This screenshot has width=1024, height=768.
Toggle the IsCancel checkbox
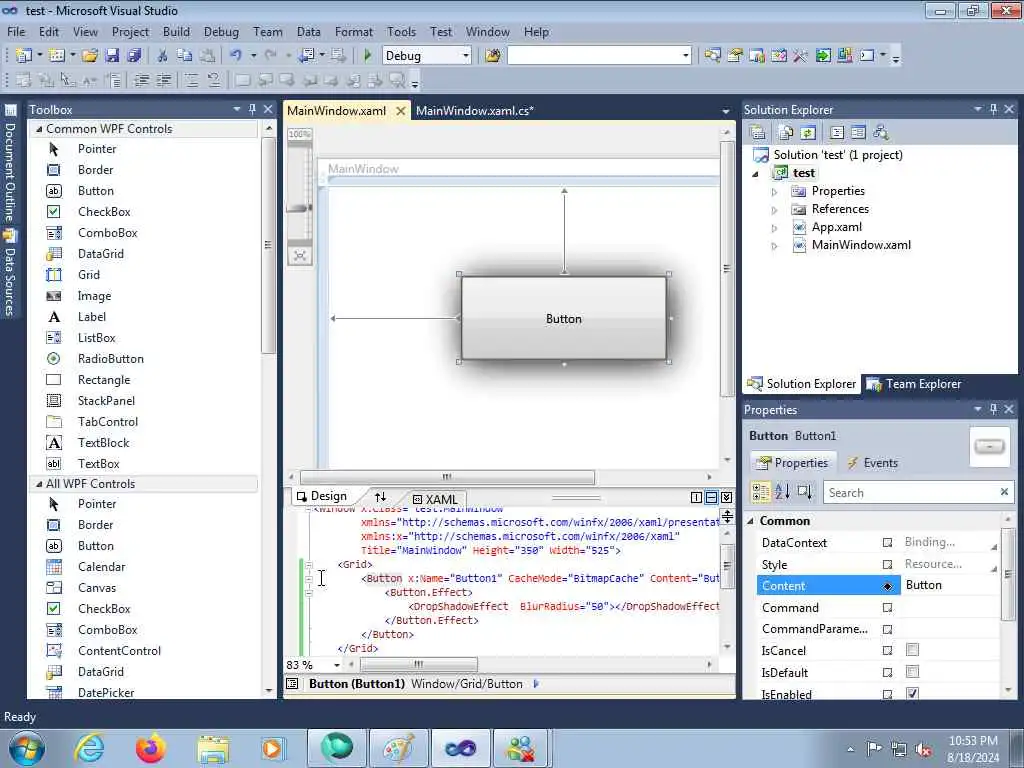(x=912, y=650)
